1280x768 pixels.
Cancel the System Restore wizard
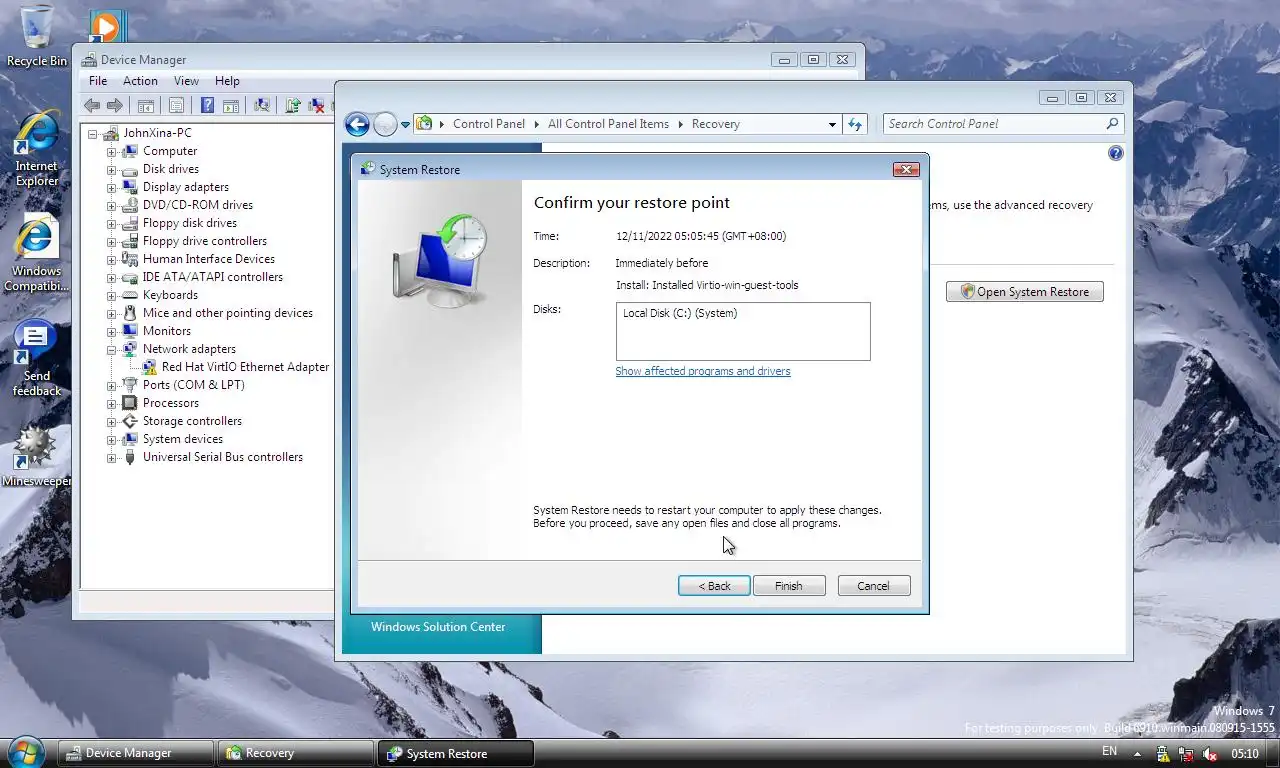click(873, 586)
